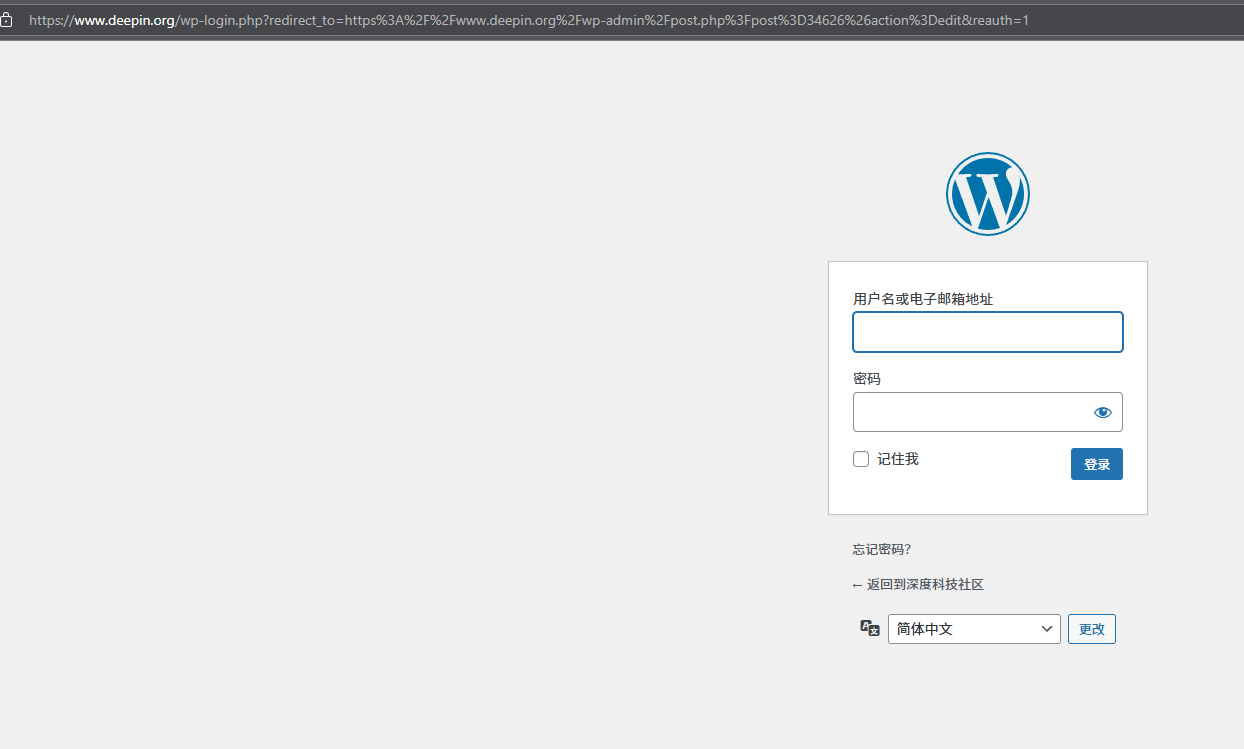Click the lock icon in address bar
The width and height of the screenshot is (1244, 749).
[7, 20]
